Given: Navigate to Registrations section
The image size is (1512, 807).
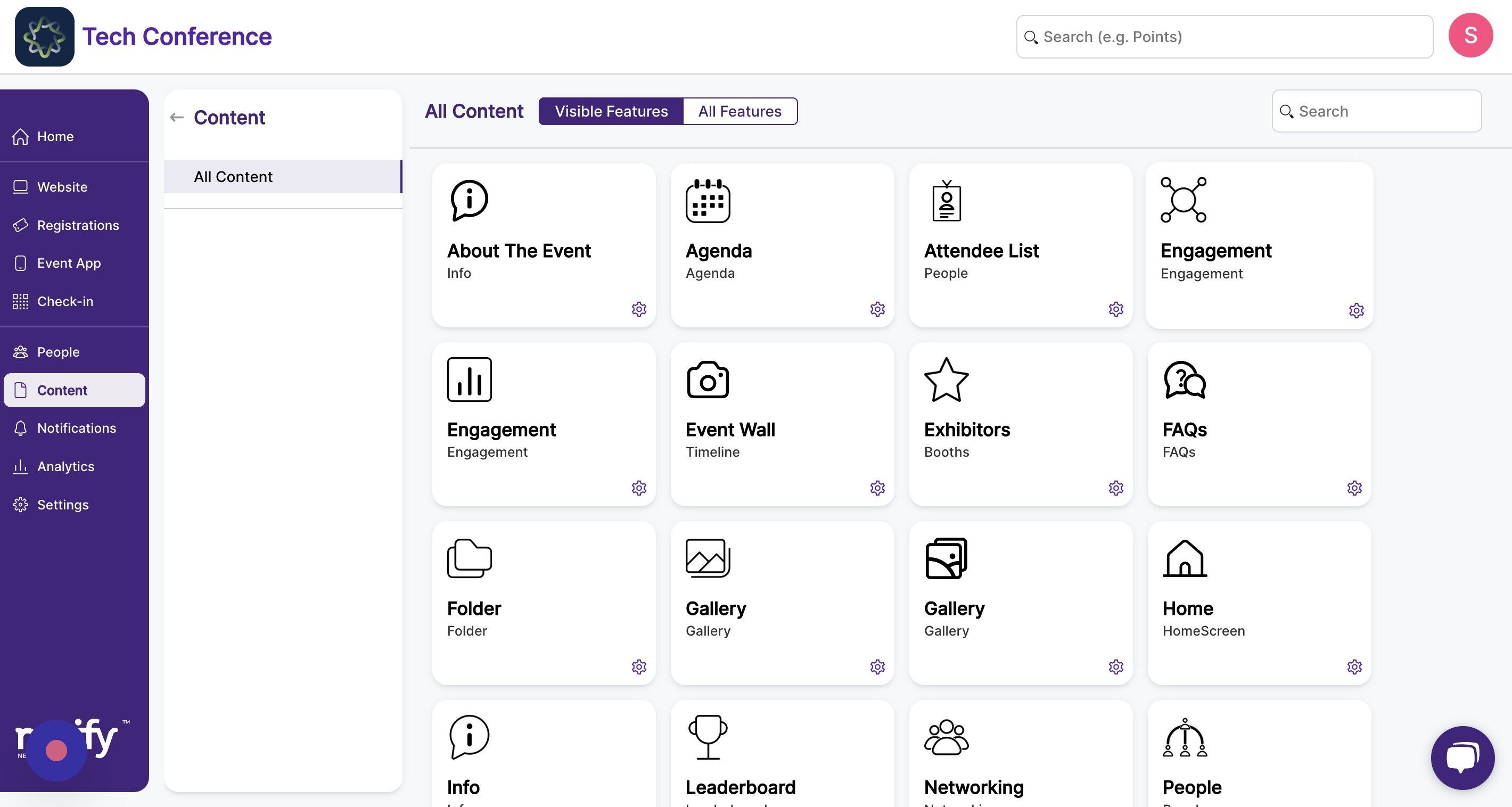Looking at the screenshot, I should [x=78, y=225].
